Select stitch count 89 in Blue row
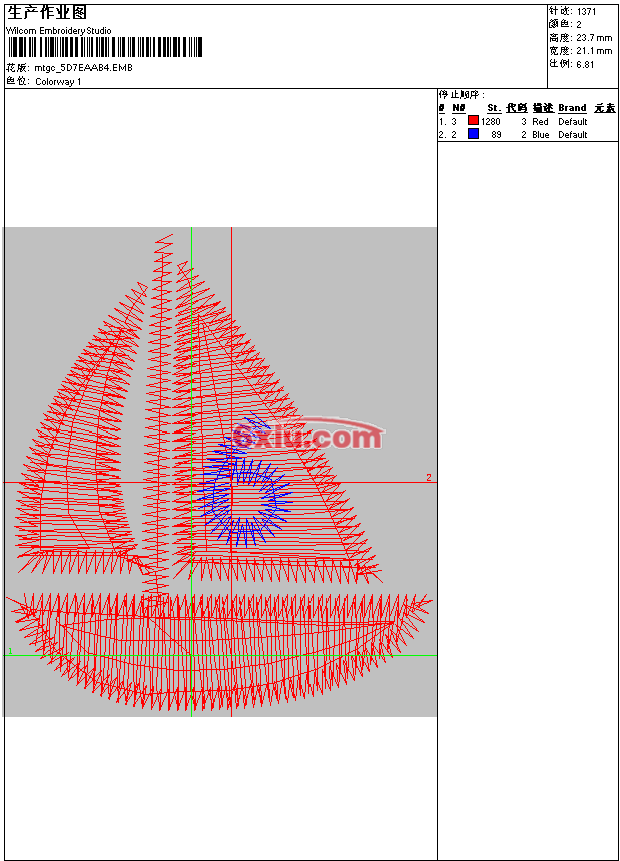 click(496, 135)
